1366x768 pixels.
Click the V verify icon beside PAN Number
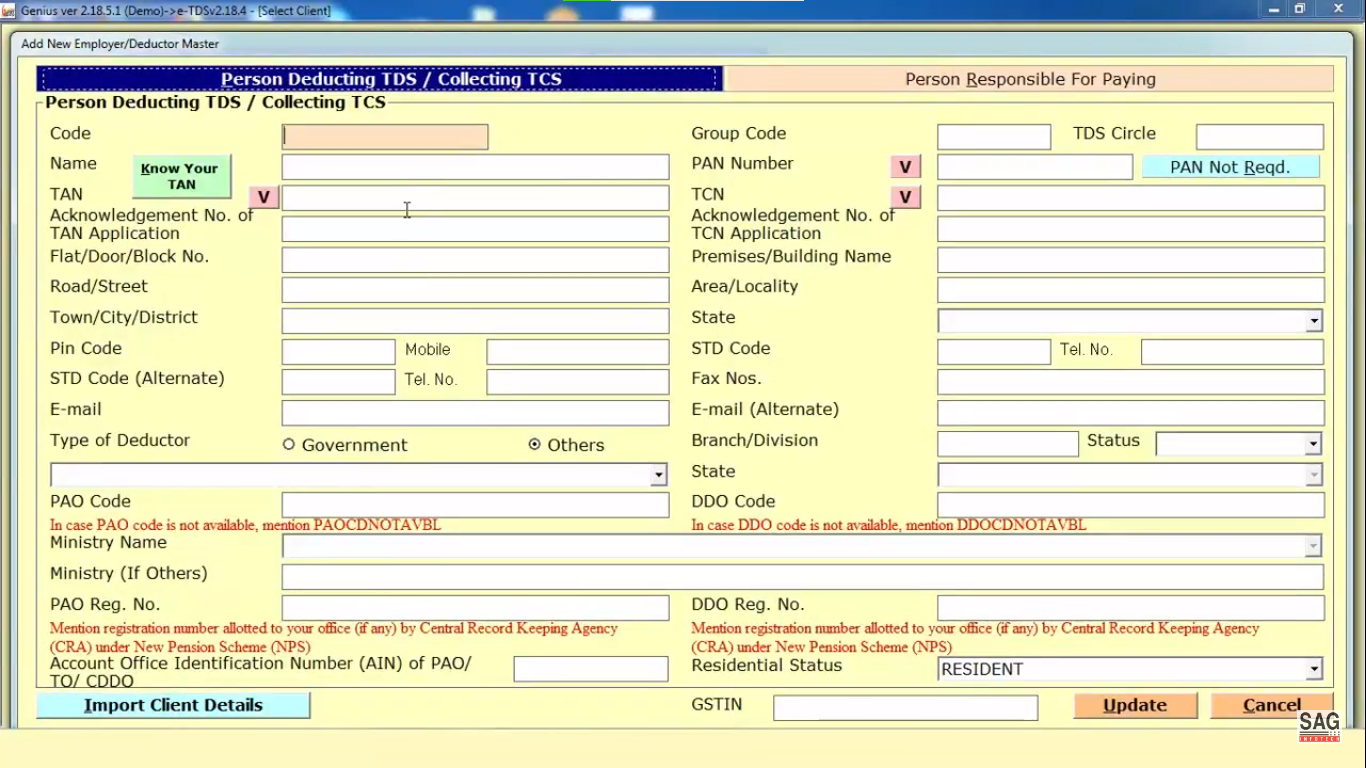pos(905,166)
